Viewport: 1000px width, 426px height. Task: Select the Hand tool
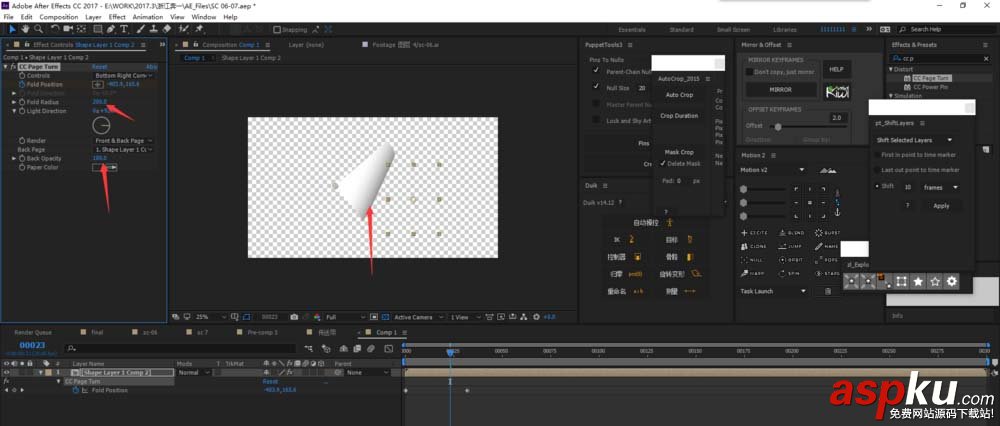[26, 29]
